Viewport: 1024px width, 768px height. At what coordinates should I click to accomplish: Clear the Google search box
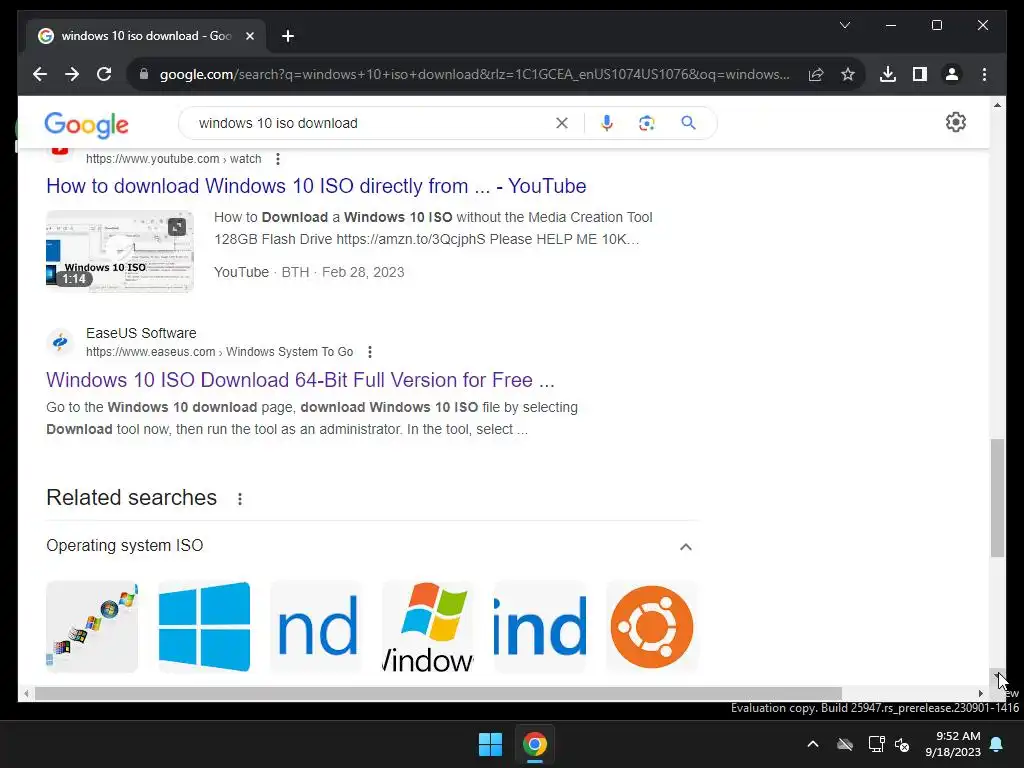(562, 123)
